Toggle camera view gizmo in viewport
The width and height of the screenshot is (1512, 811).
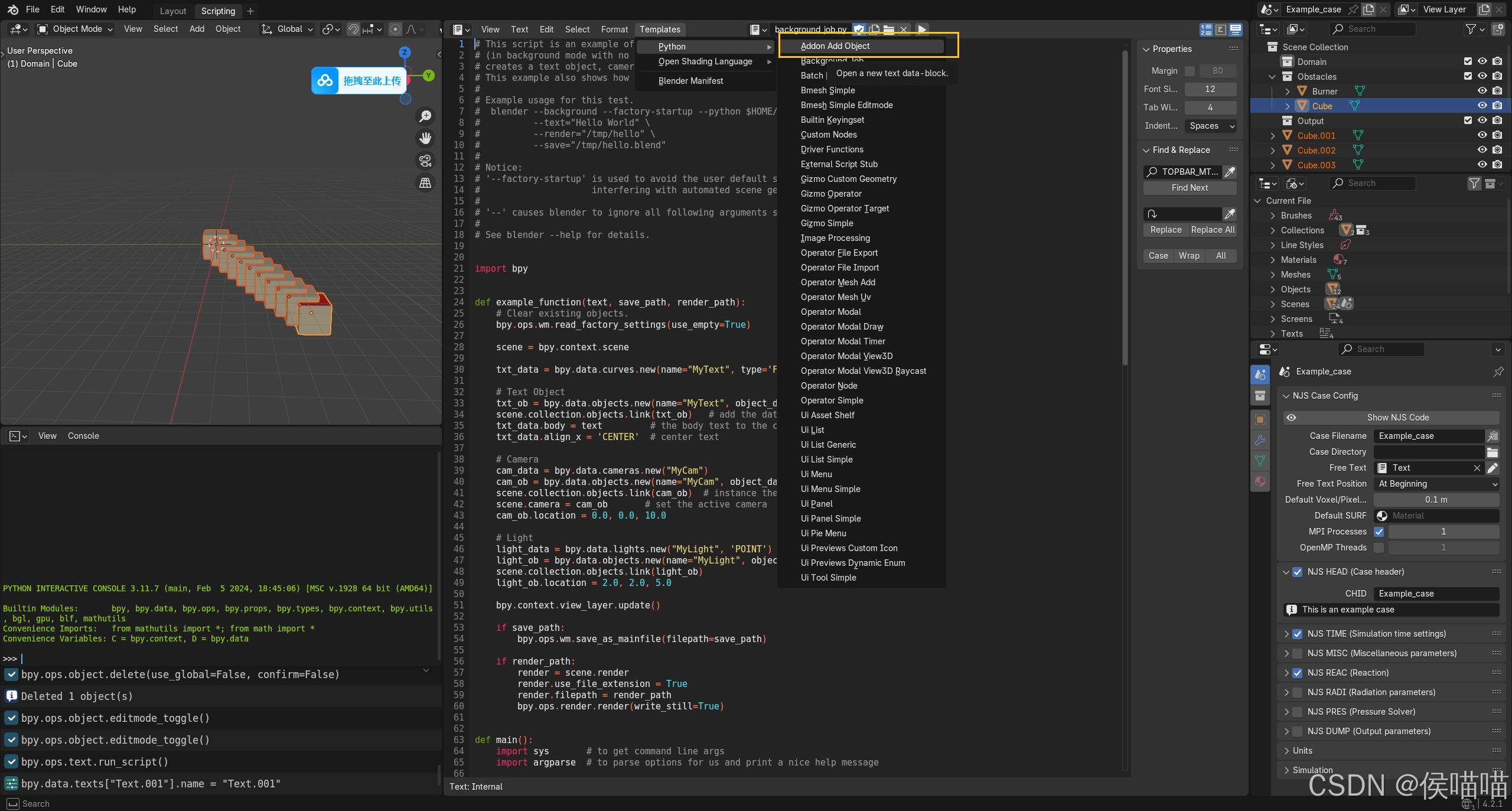[x=425, y=161]
